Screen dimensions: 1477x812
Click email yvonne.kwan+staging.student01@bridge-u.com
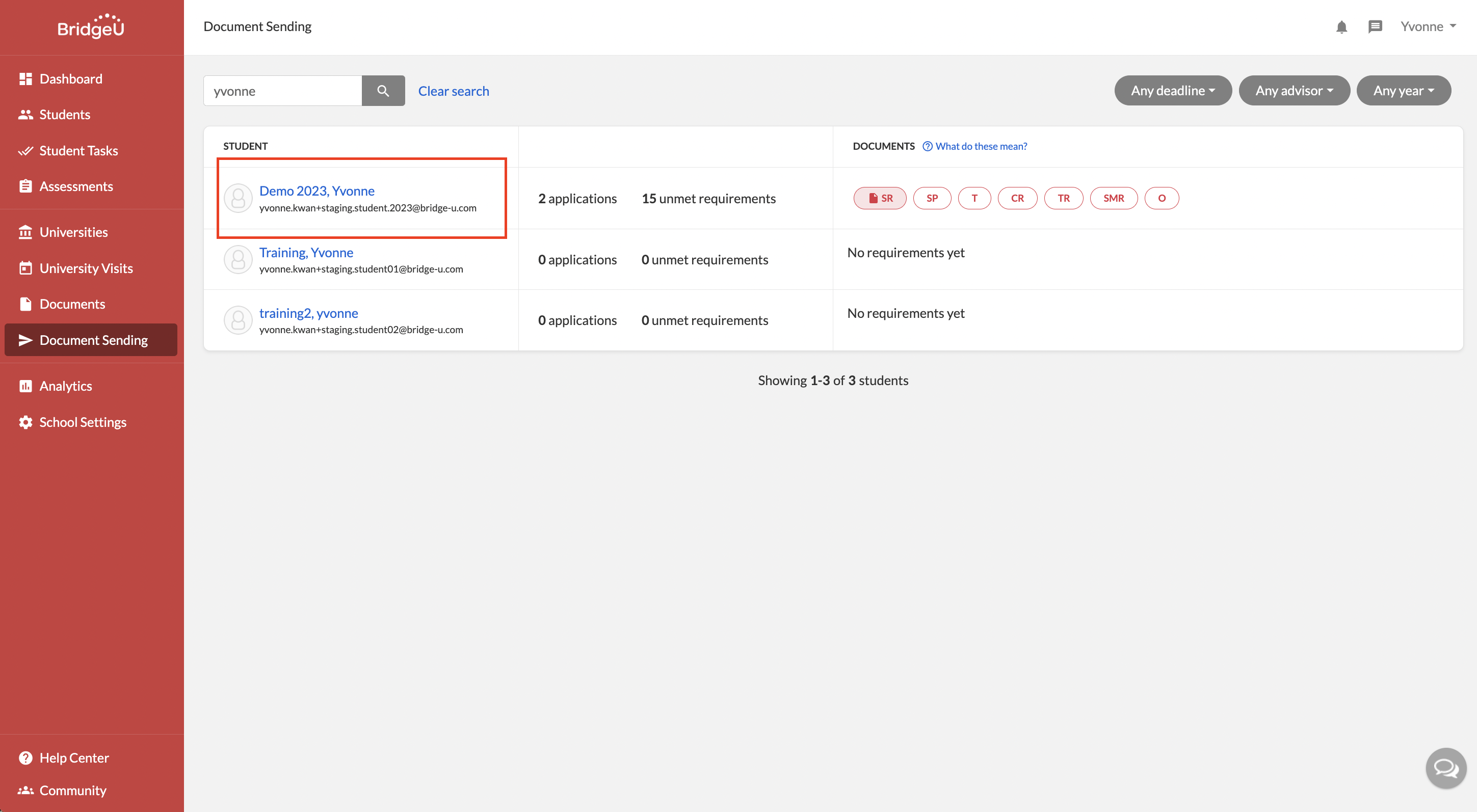point(361,269)
